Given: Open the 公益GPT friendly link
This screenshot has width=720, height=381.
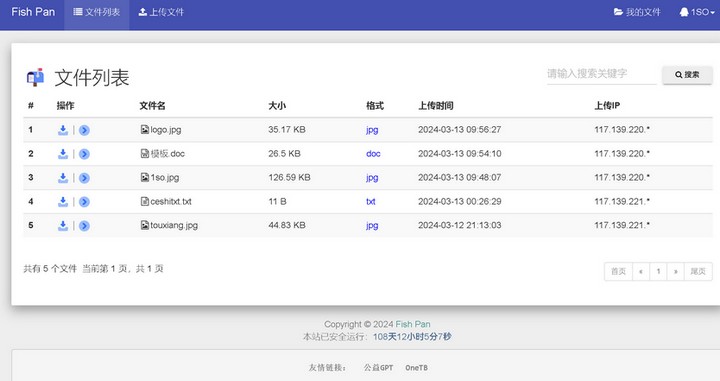Looking at the screenshot, I should point(378,368).
